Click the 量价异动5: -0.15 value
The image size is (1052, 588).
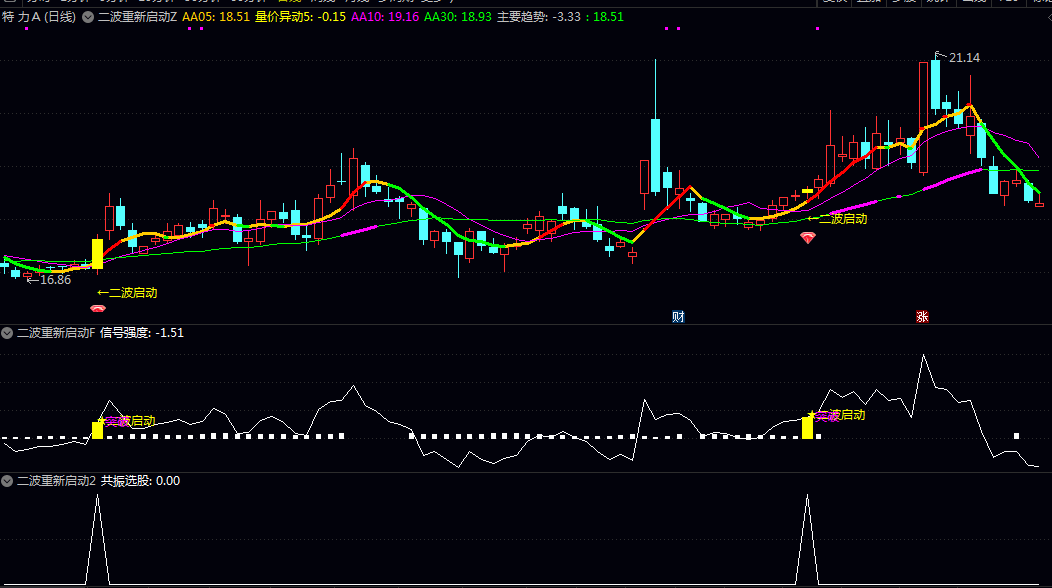pyautogui.click(x=301, y=17)
